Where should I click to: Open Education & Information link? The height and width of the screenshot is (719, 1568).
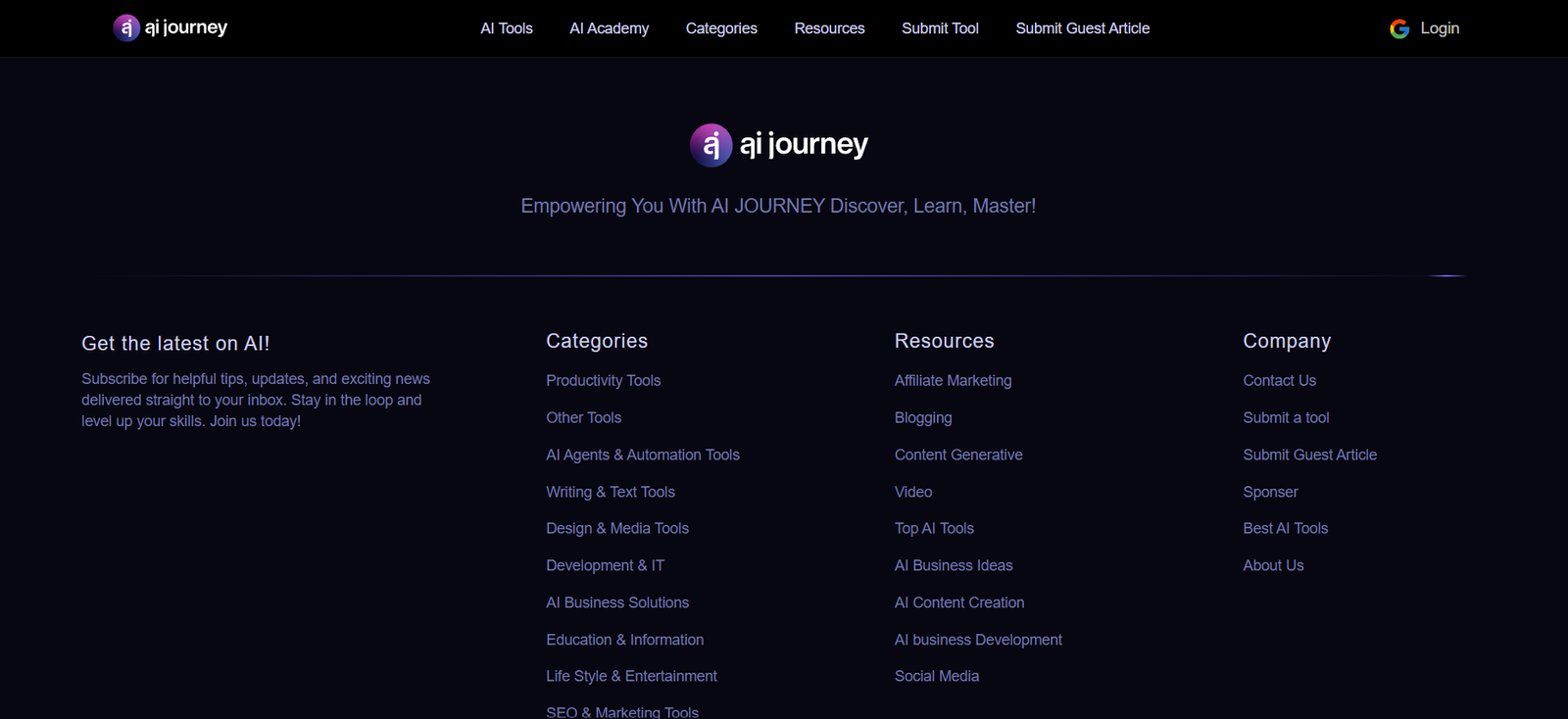(625, 640)
